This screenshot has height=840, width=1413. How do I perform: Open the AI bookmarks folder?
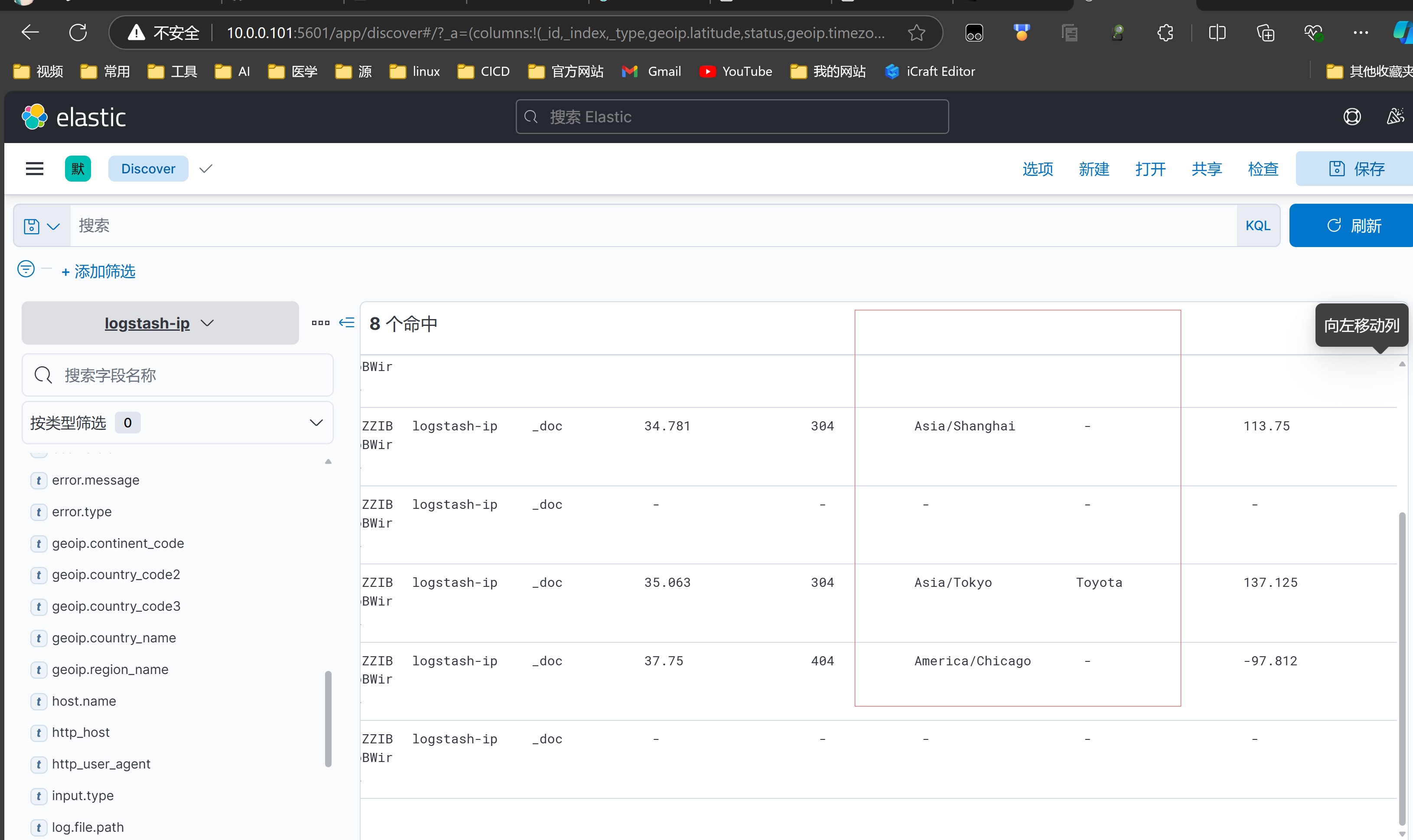pyautogui.click(x=232, y=72)
